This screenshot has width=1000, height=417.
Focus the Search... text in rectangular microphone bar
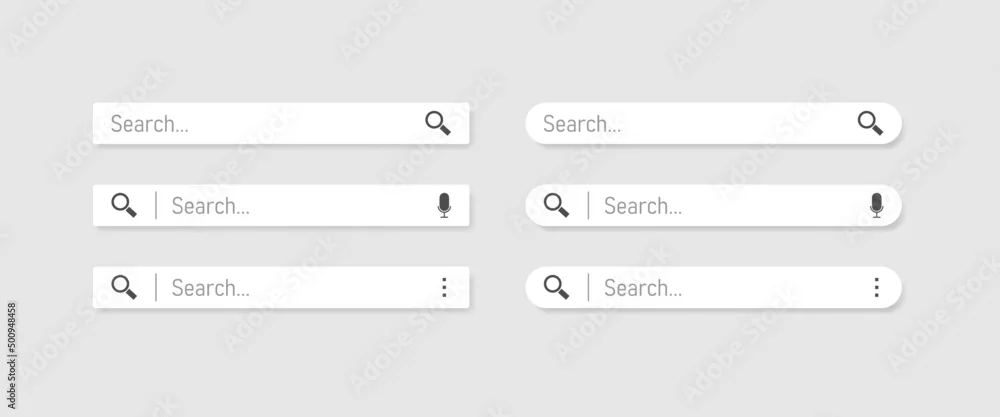pos(210,206)
